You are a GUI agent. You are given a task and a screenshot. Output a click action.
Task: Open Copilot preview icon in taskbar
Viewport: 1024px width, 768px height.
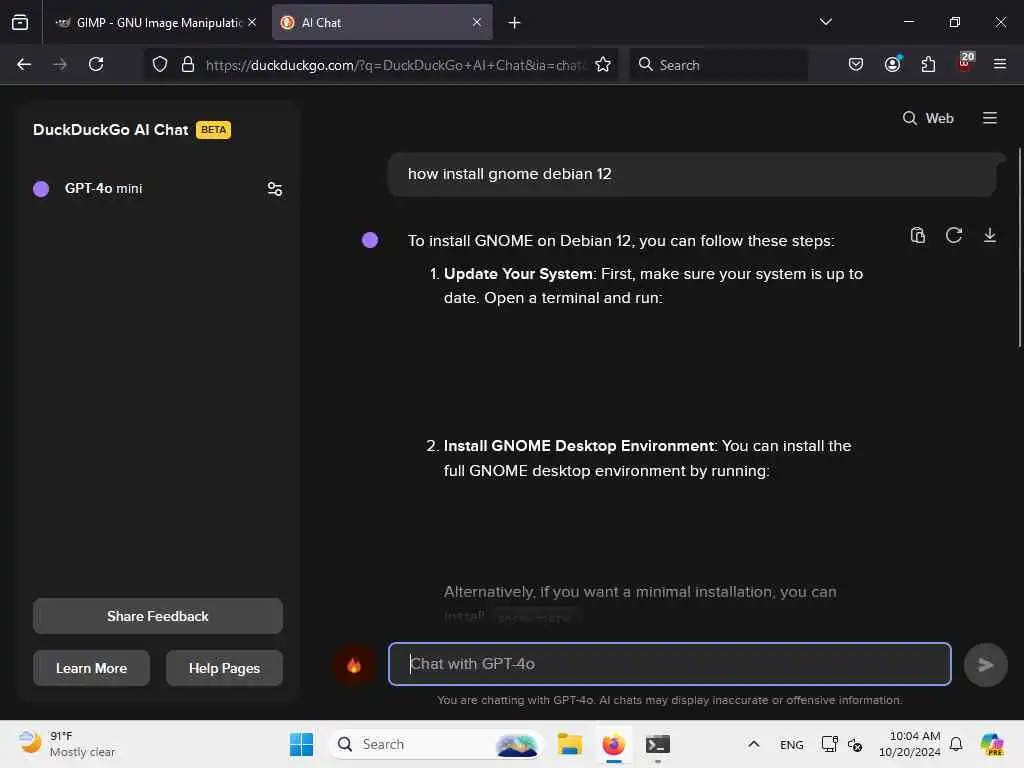(x=992, y=744)
